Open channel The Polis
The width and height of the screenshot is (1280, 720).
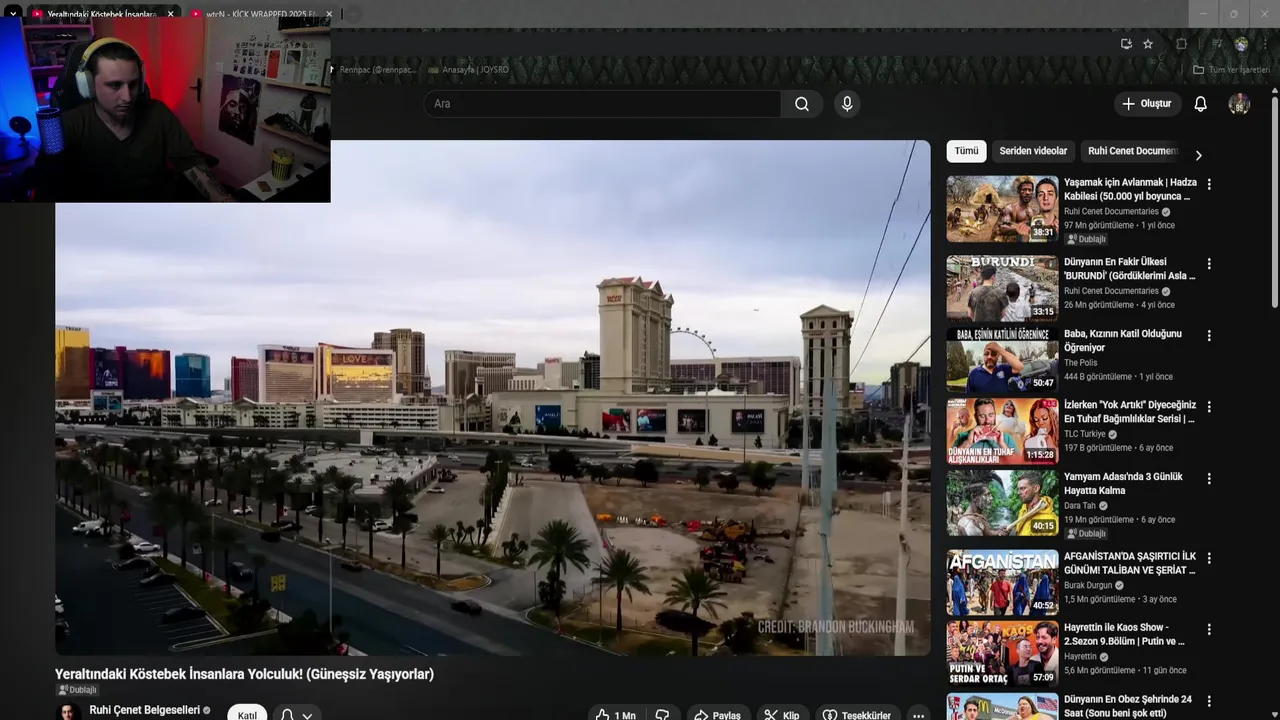(x=1080, y=363)
